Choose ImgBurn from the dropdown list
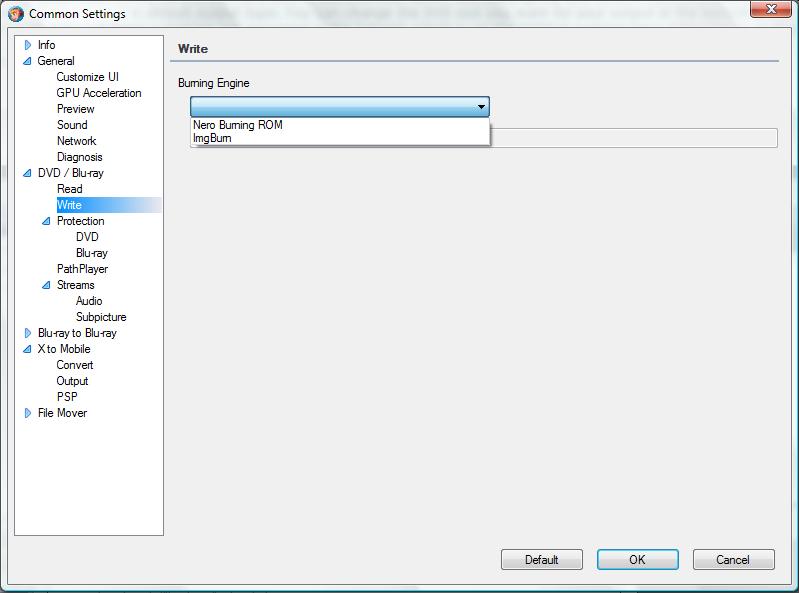 click(x=340, y=138)
